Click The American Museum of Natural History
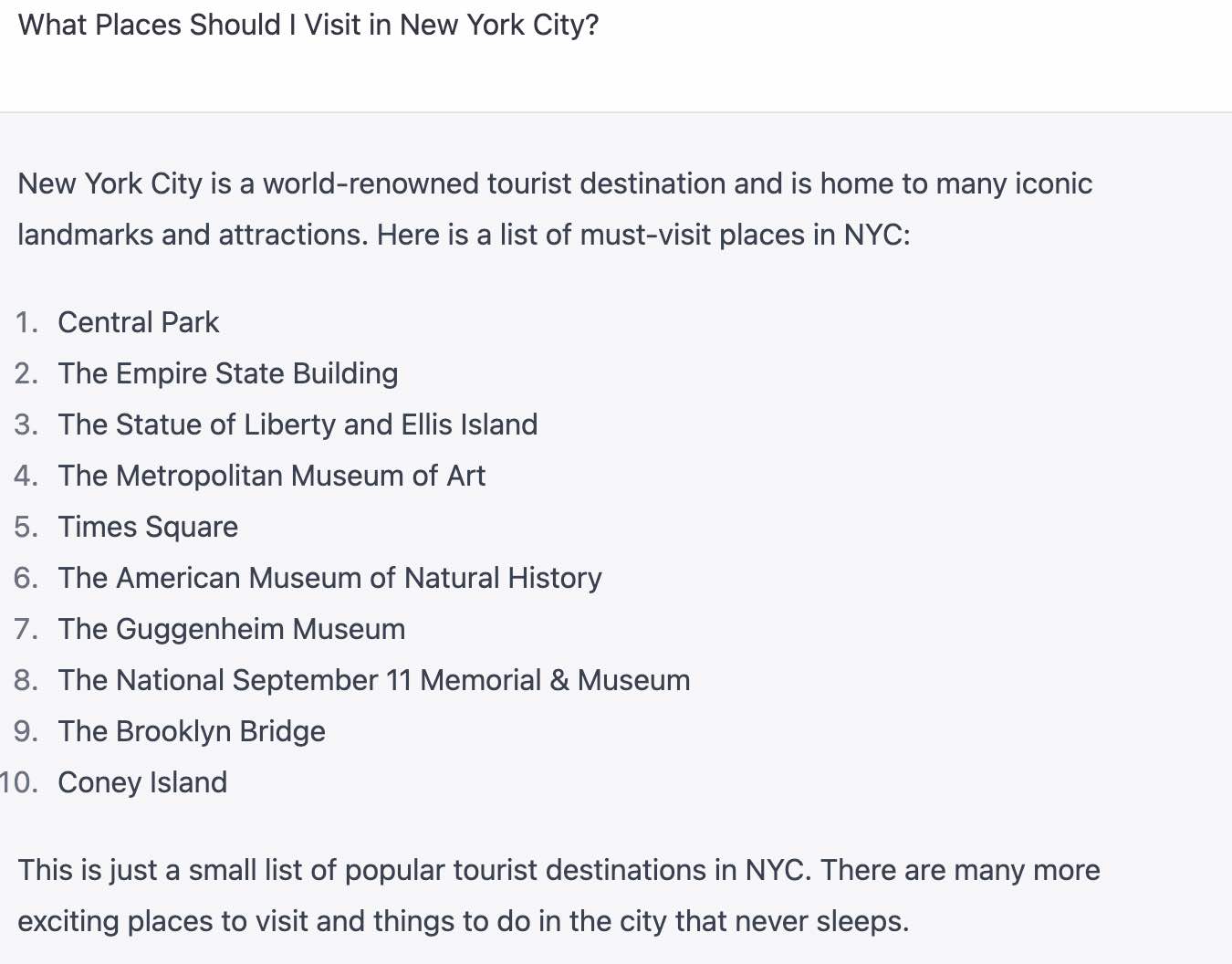The image size is (1232, 964). coord(330,578)
